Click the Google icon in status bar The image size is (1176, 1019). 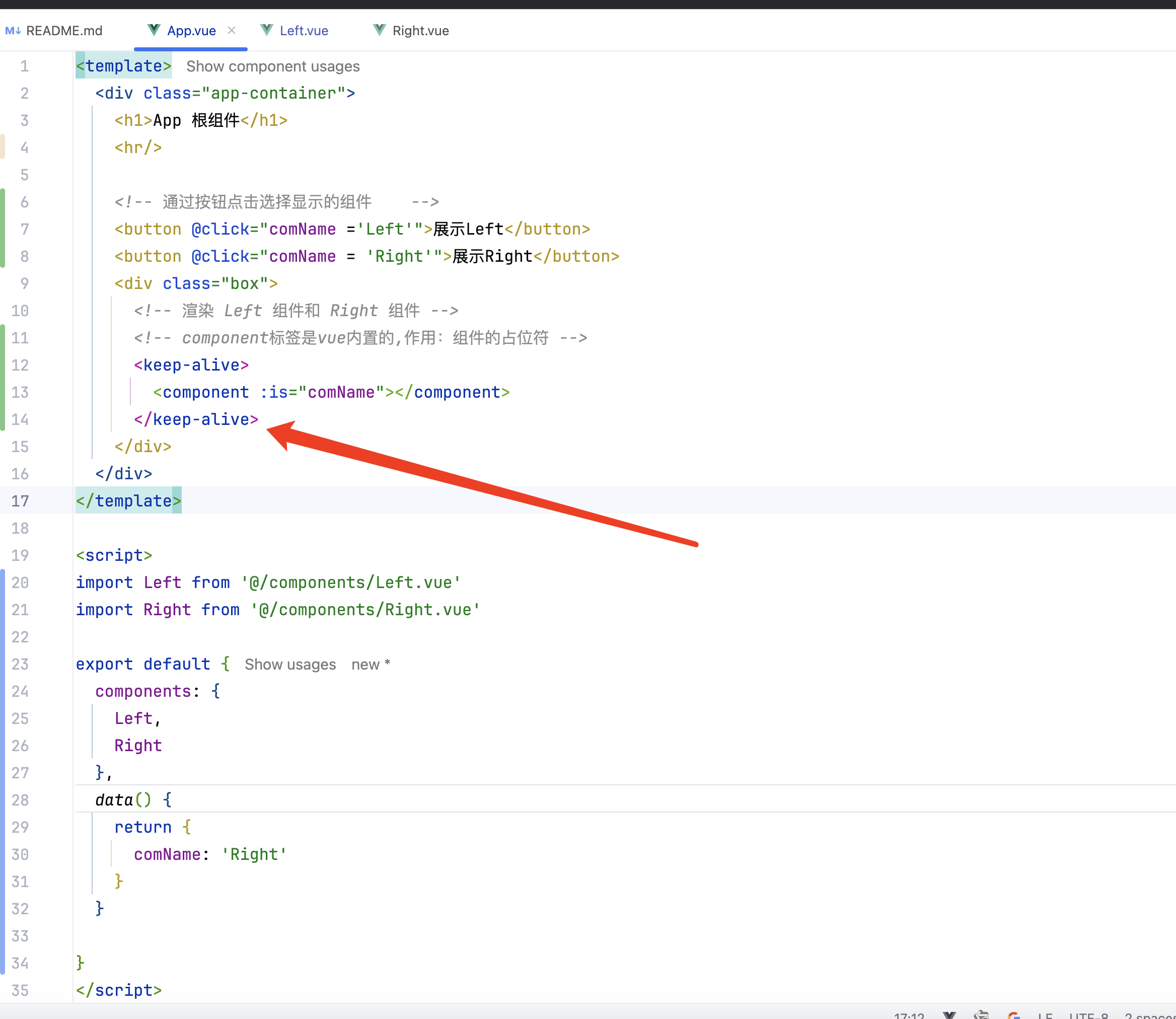1013,1015
